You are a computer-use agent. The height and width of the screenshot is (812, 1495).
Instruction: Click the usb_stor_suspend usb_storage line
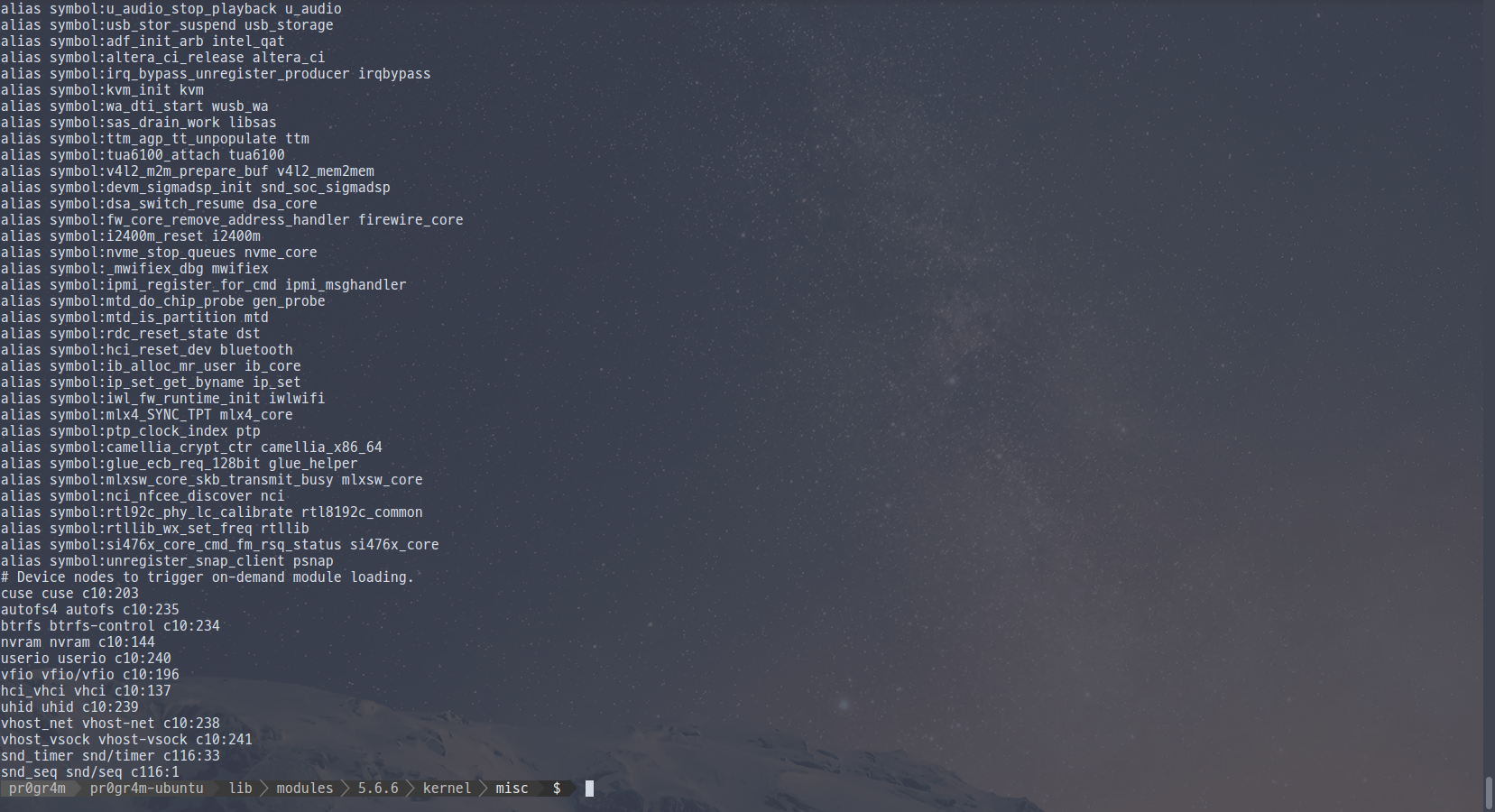[x=167, y=25]
